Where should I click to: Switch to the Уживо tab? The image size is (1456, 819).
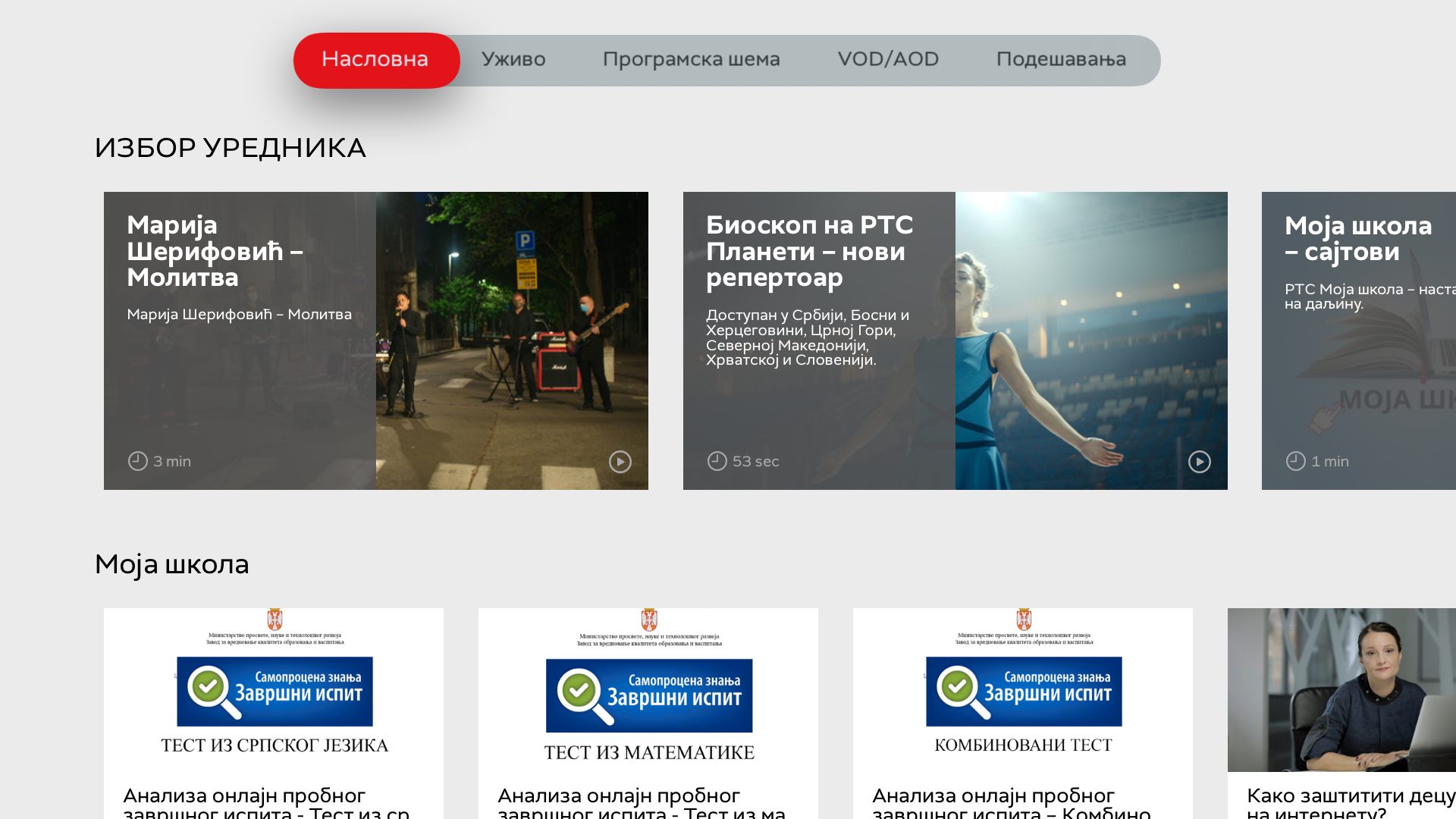click(x=513, y=60)
